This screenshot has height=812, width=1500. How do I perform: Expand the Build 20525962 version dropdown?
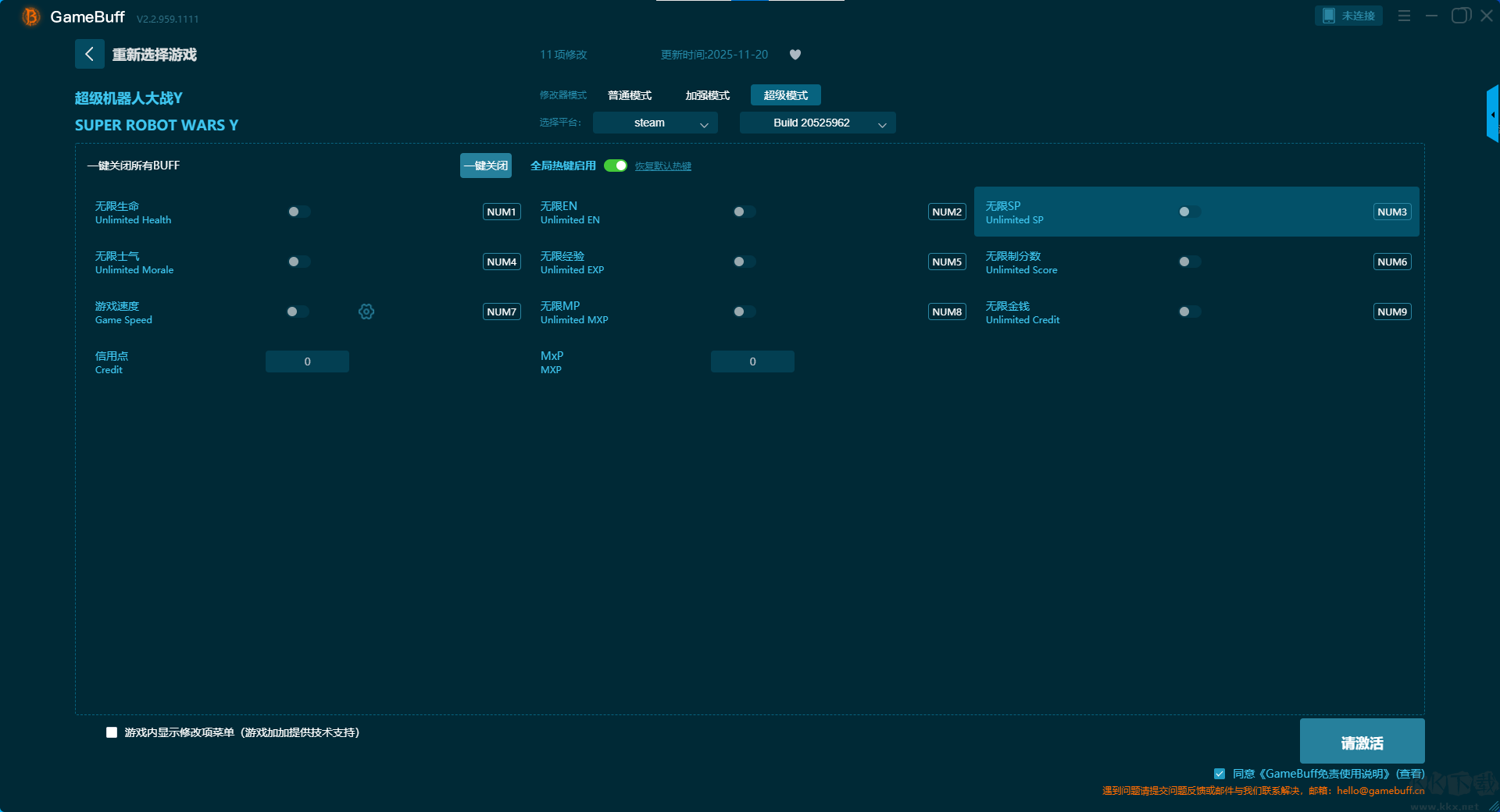[817, 123]
